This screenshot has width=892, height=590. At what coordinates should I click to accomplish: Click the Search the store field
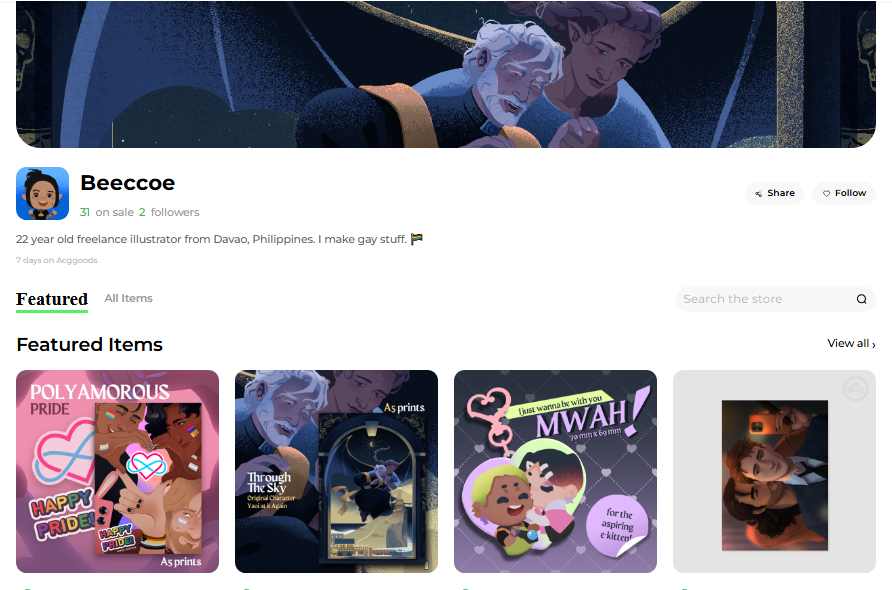coord(775,299)
